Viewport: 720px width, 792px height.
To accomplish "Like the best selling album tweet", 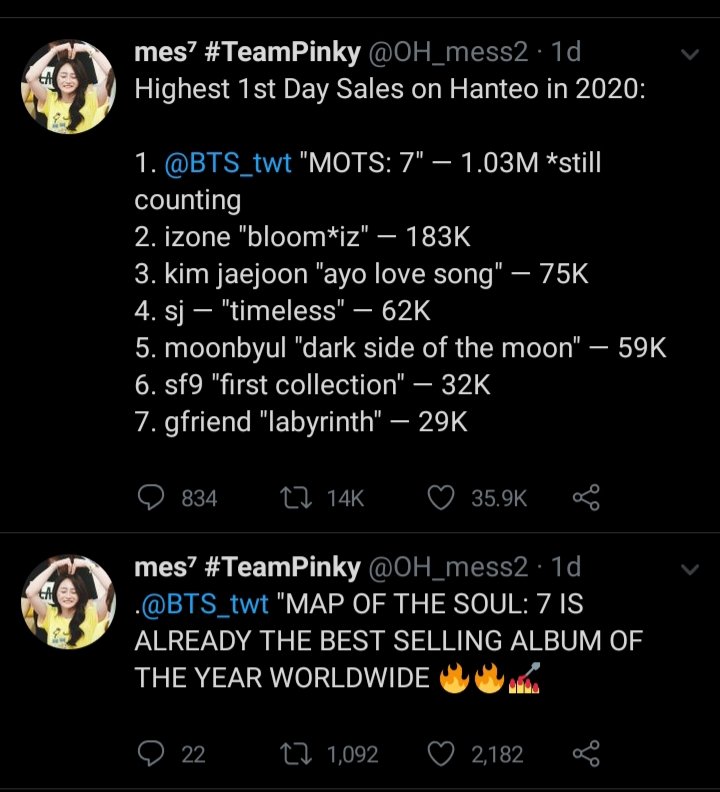I will click(441, 754).
